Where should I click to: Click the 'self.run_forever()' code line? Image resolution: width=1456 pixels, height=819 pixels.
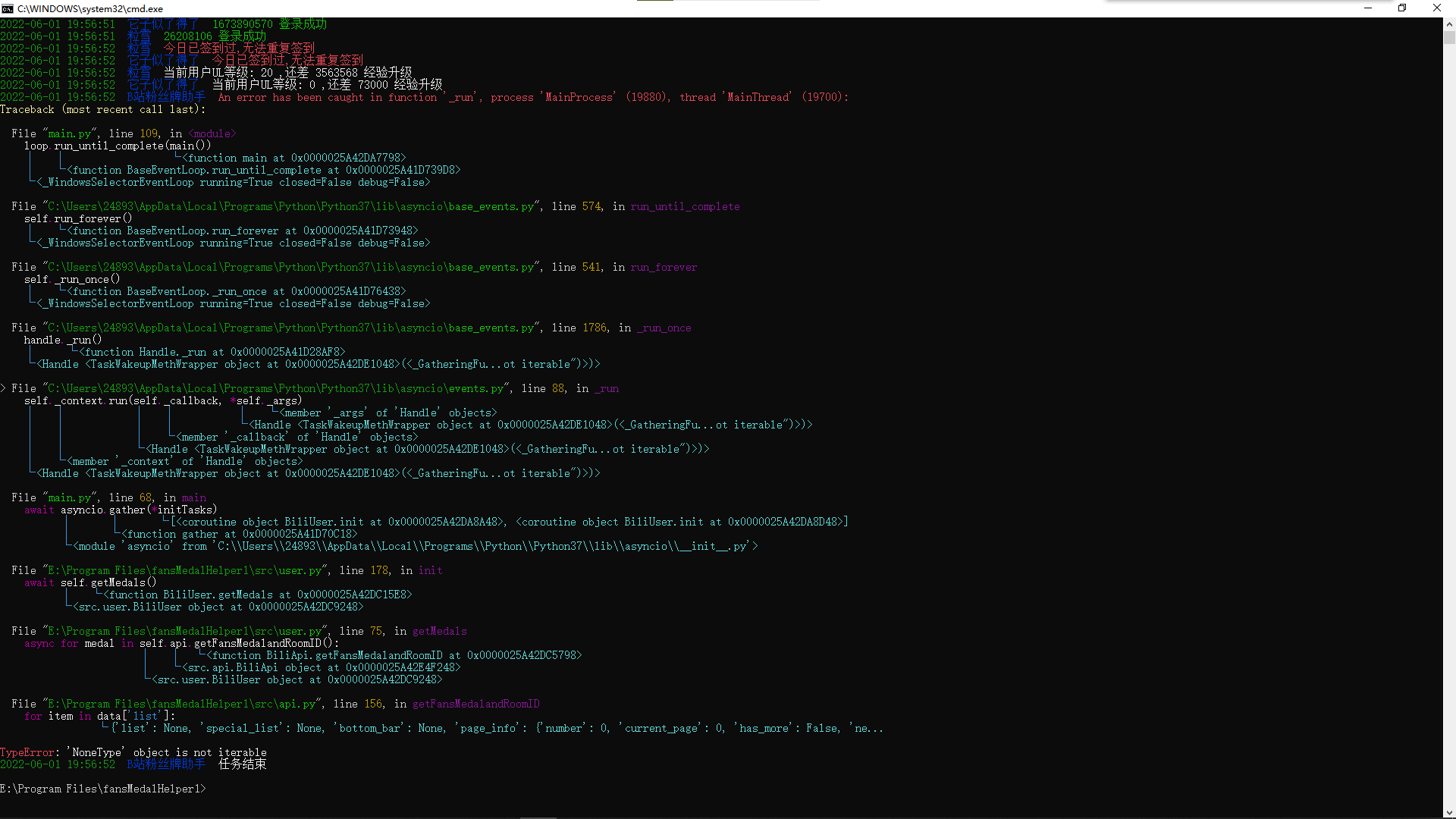pyautogui.click(x=78, y=218)
